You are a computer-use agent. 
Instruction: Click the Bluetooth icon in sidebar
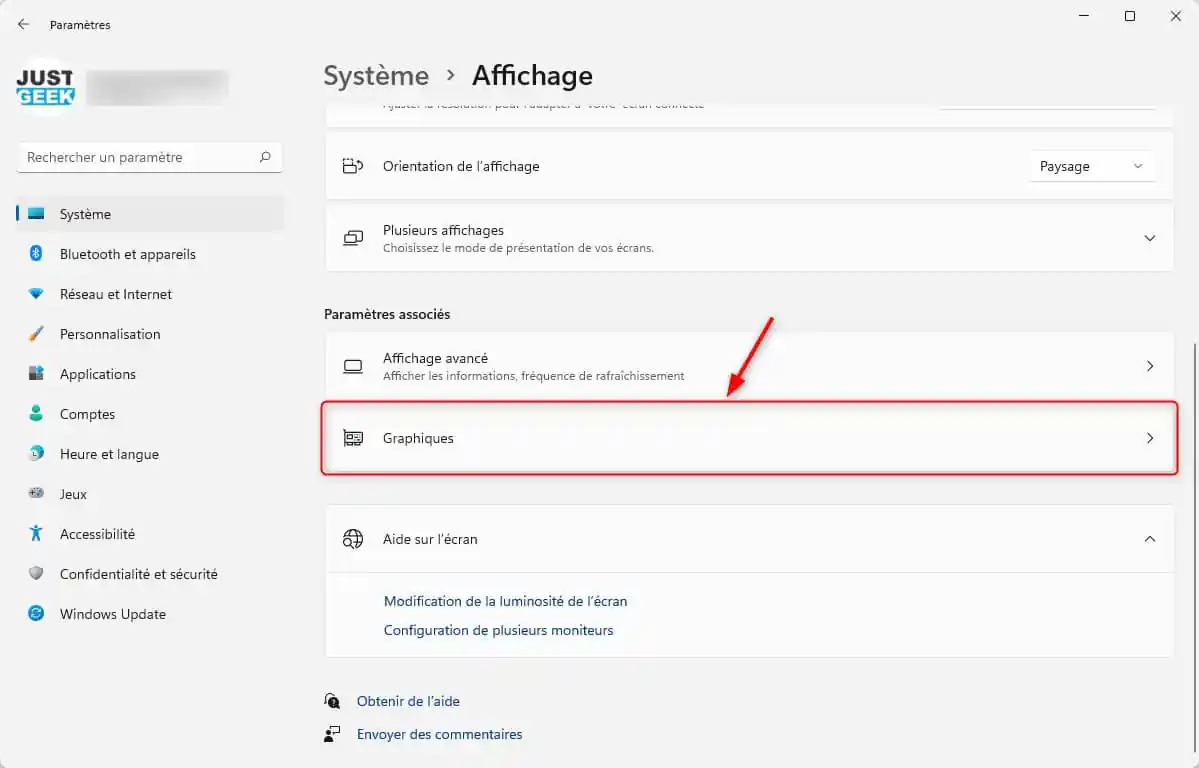pyautogui.click(x=36, y=253)
